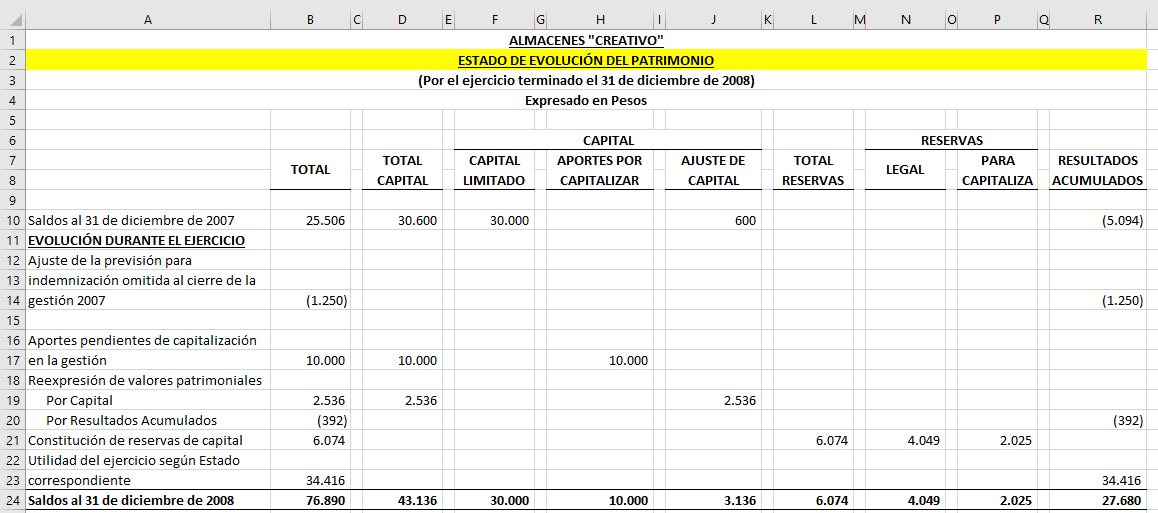
Task: Click the 43.136 total capital cell
Action: click(x=402, y=501)
